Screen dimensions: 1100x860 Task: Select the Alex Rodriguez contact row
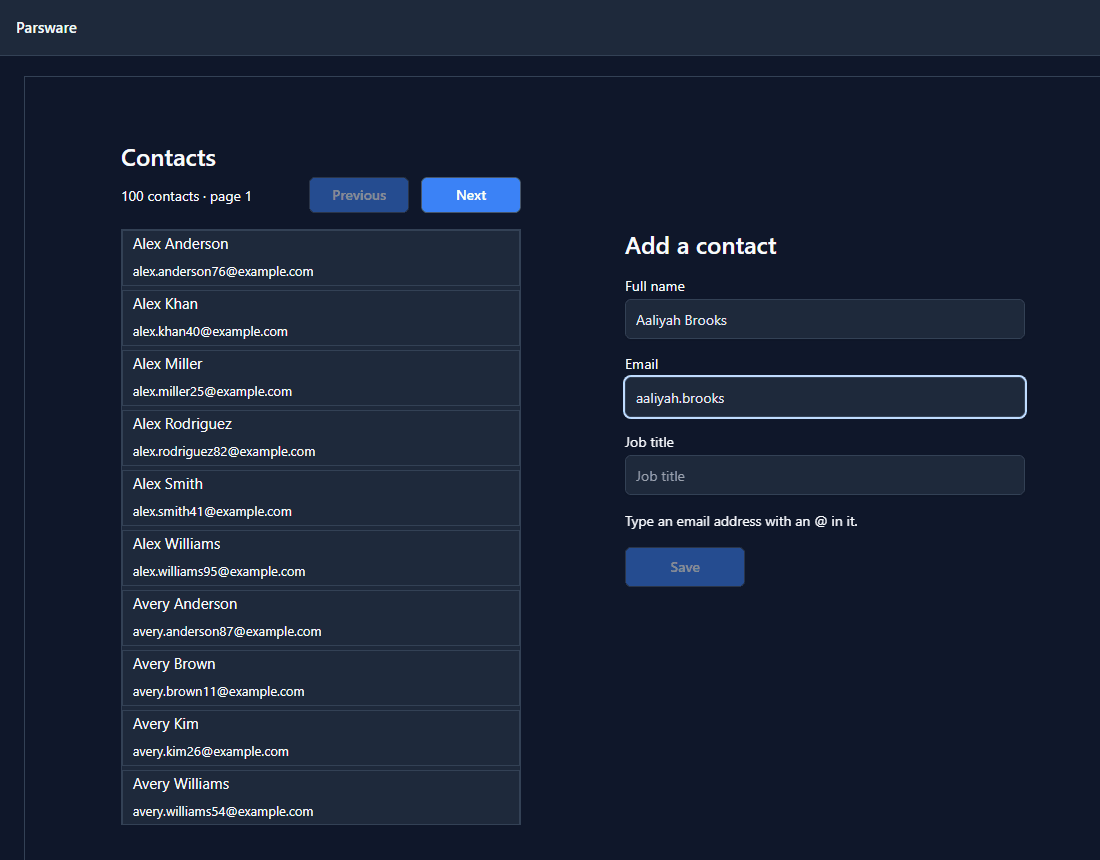[321, 438]
